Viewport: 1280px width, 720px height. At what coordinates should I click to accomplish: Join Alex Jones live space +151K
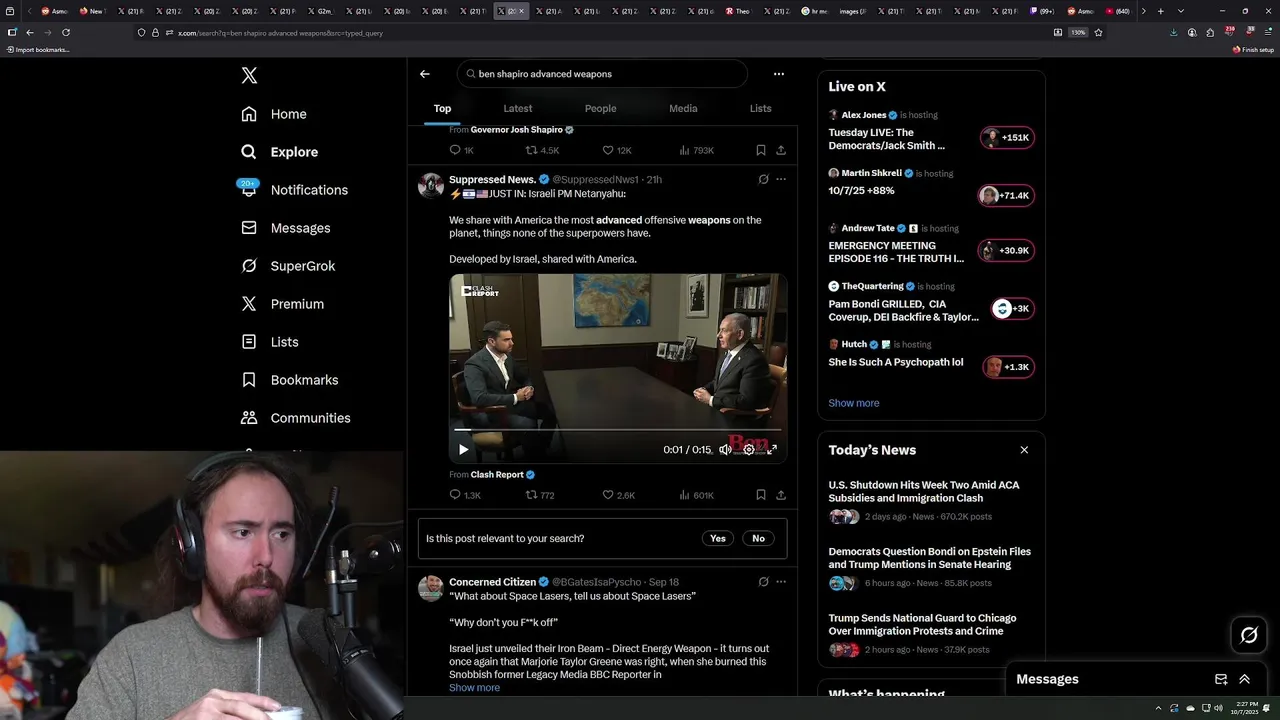pos(1007,138)
